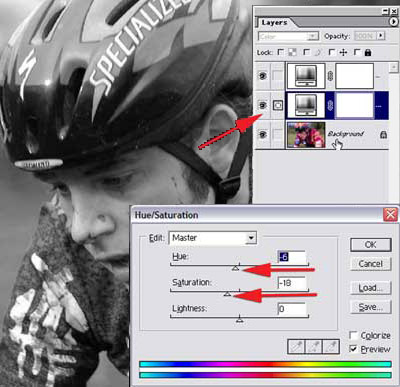The image size is (400, 387).
Task: Hide the selected adjustment layer via its eye icon
Action: (x=263, y=106)
